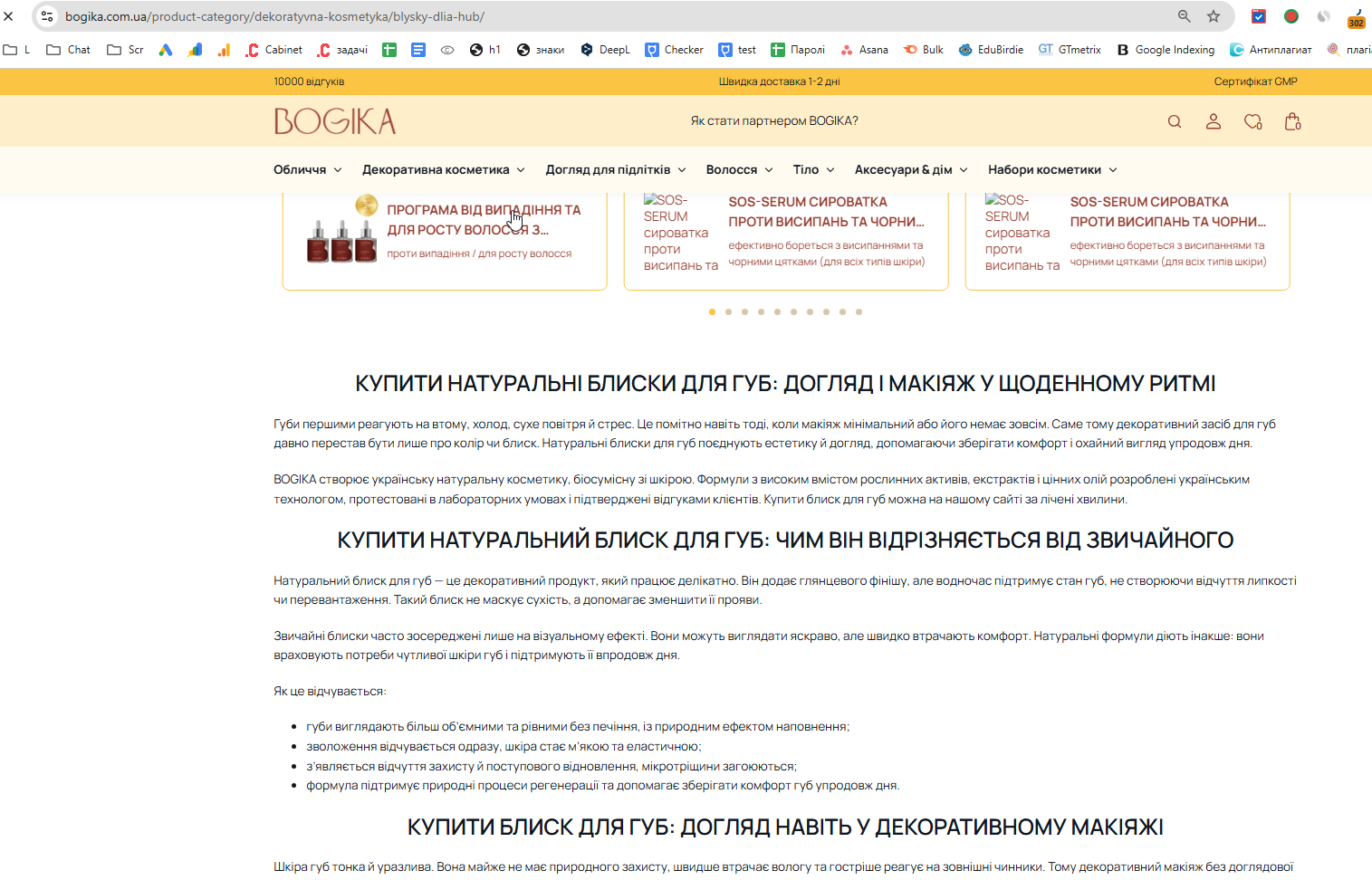Open the test bookmark
The image size is (1372, 880).
click(737, 50)
